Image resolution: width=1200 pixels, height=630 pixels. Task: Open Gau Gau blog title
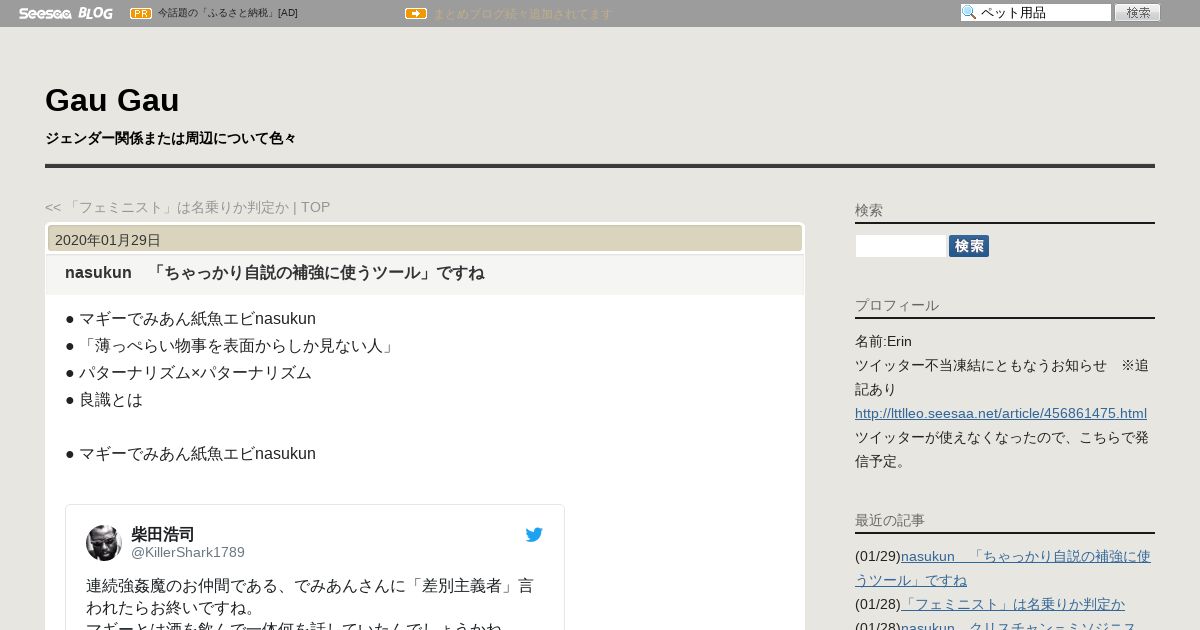pyautogui.click(x=112, y=100)
